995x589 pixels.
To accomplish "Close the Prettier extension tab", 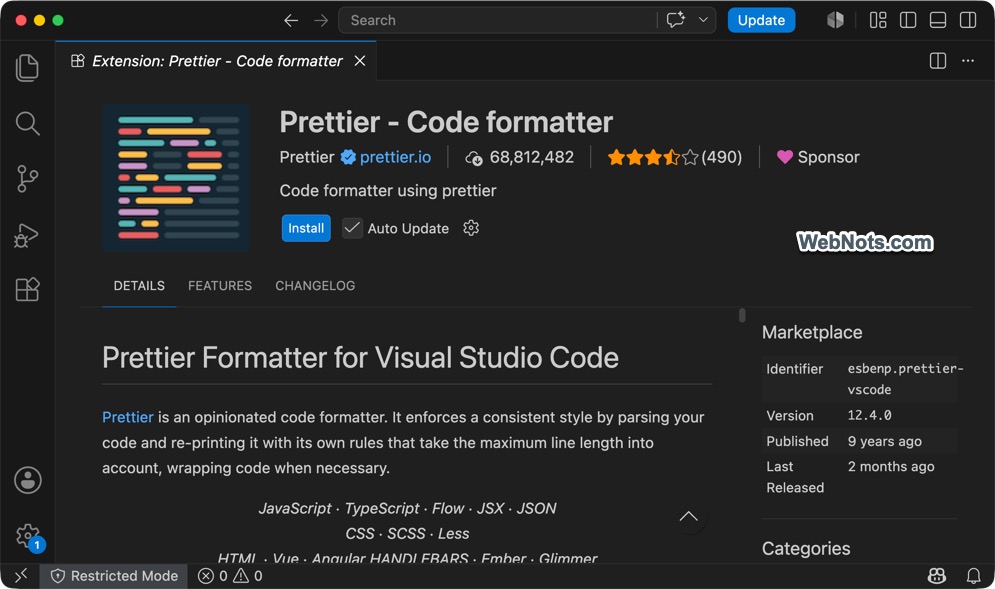I will click(360, 61).
